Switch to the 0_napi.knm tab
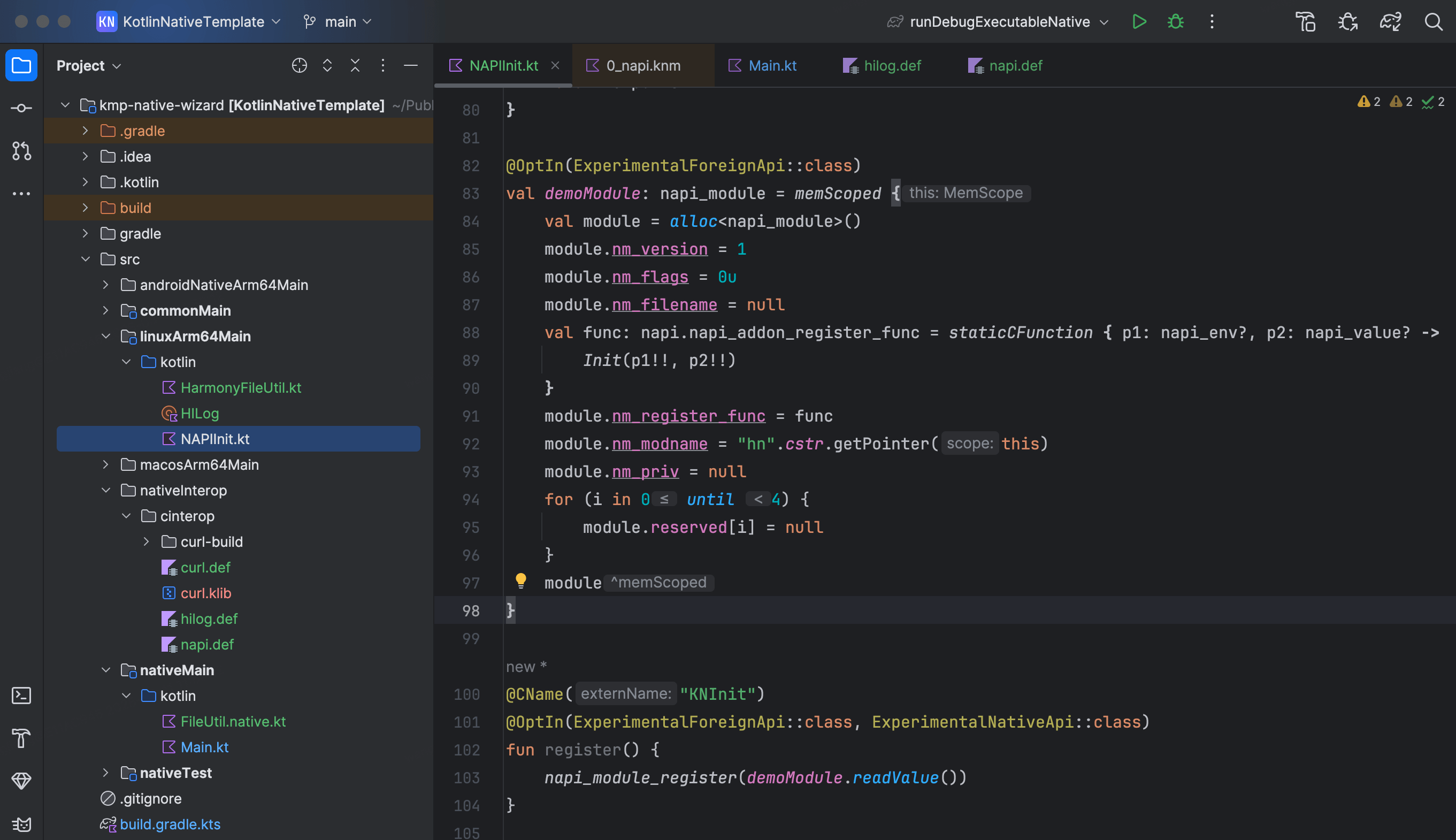Image resolution: width=1456 pixels, height=840 pixels. pyautogui.click(x=643, y=65)
